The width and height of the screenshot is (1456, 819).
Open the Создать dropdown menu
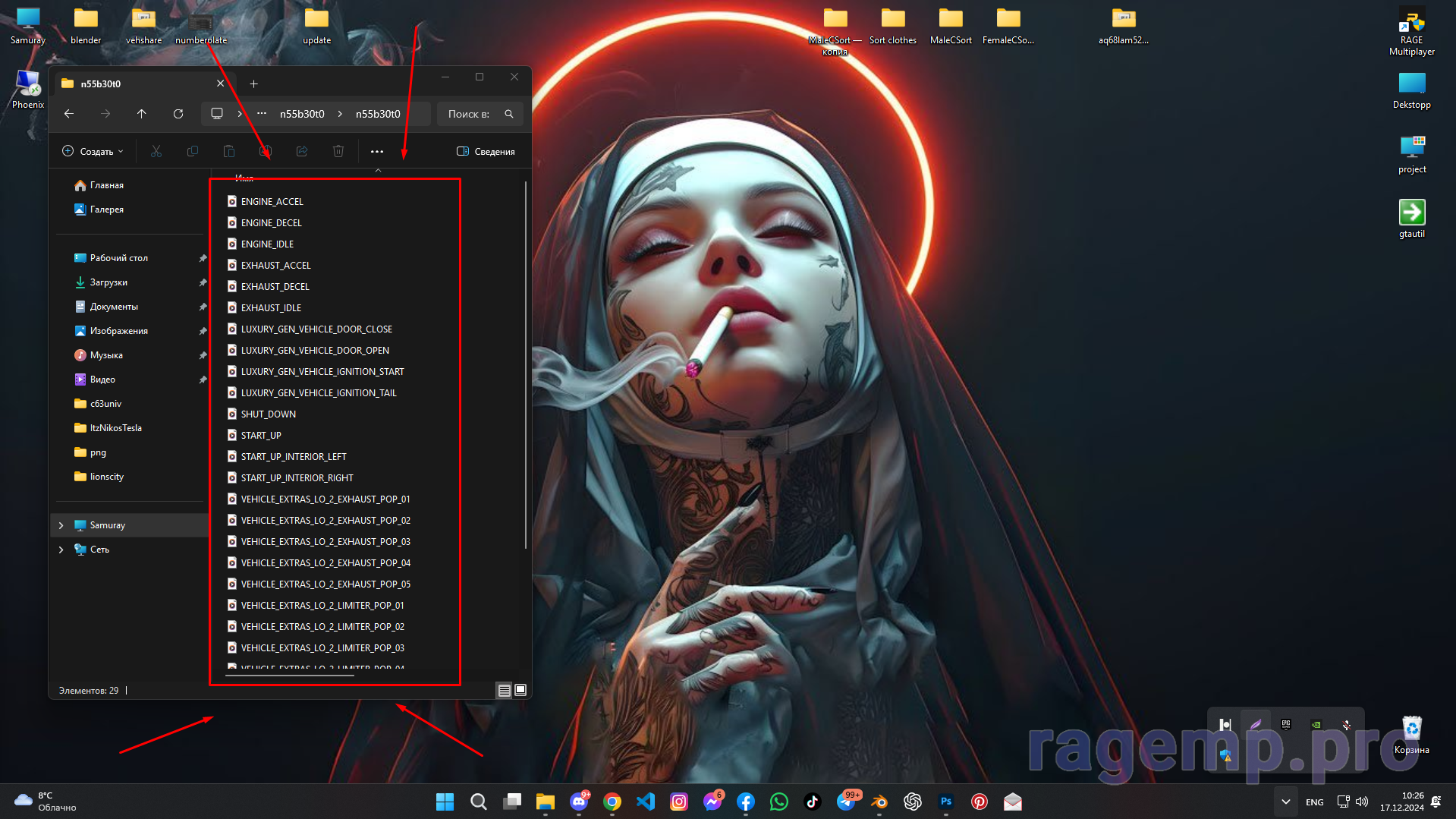point(93,152)
